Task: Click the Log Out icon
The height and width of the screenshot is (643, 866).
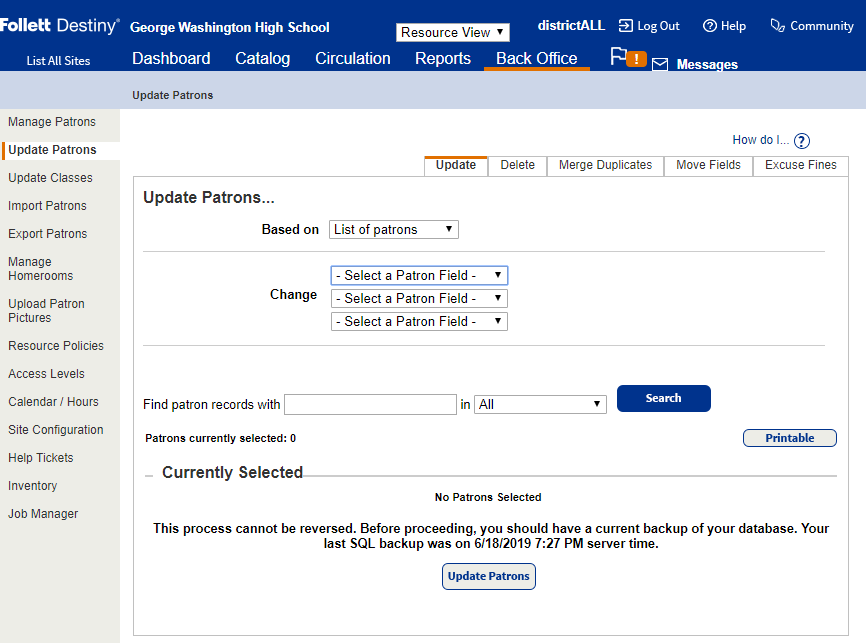Action: 627,25
